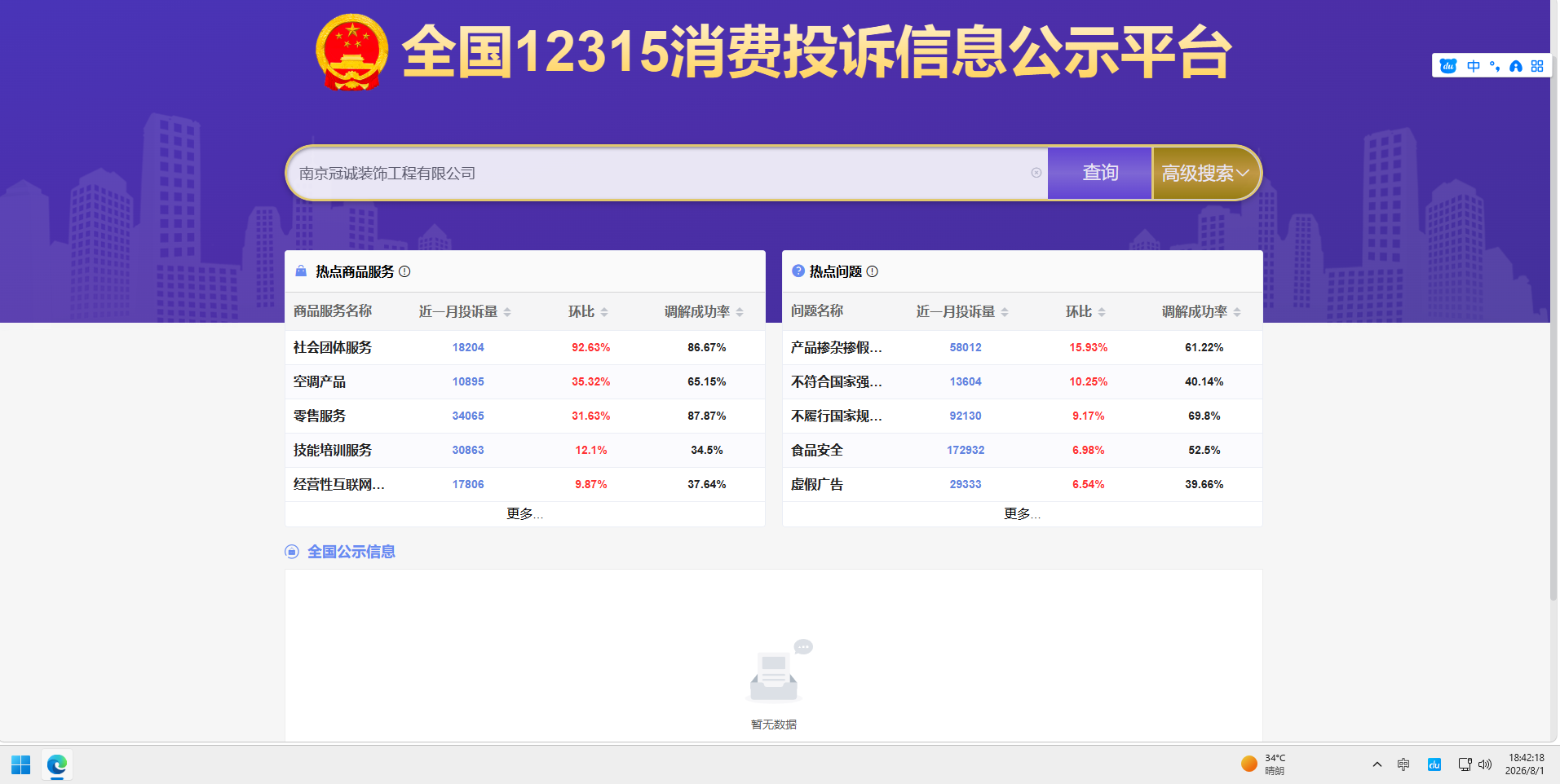Open the clock and date panel
Image resolution: width=1560 pixels, height=784 pixels.
[1526, 764]
